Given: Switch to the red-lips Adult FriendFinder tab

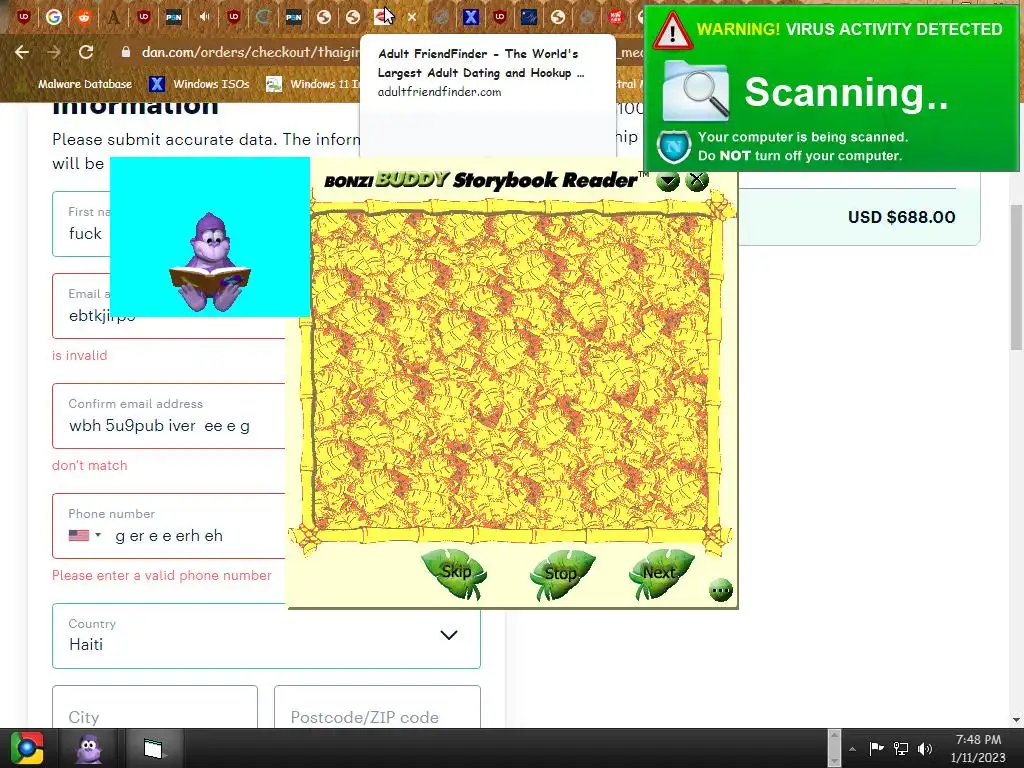Looking at the screenshot, I should click(x=381, y=17).
